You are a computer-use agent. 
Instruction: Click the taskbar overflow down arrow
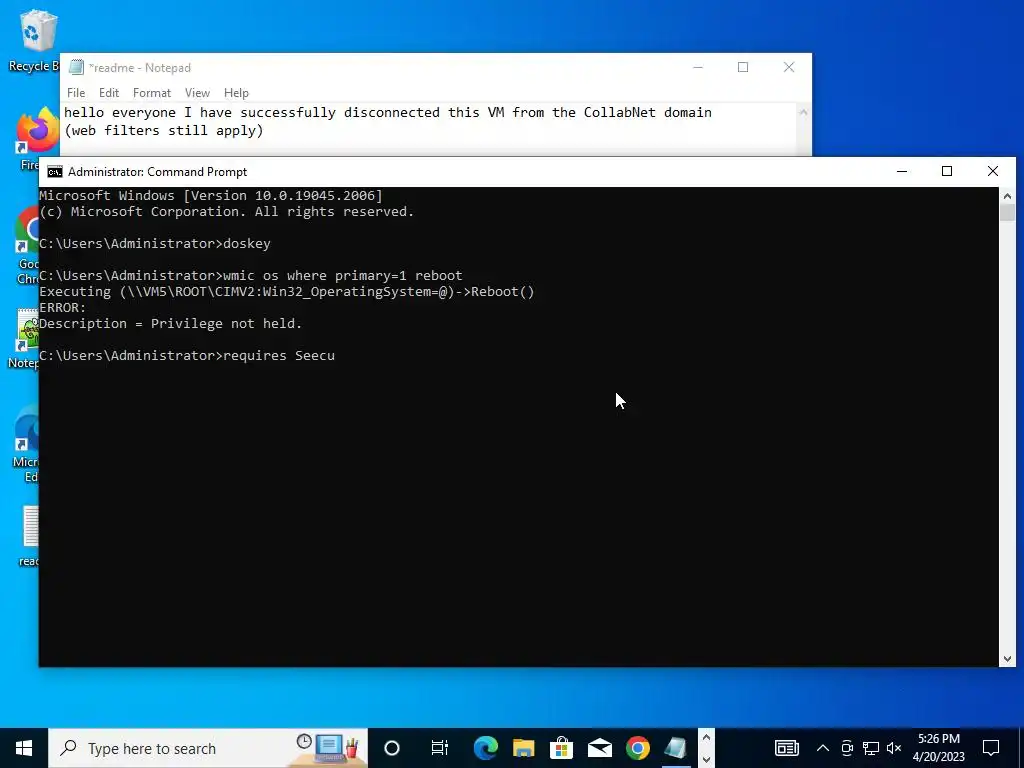point(706,760)
